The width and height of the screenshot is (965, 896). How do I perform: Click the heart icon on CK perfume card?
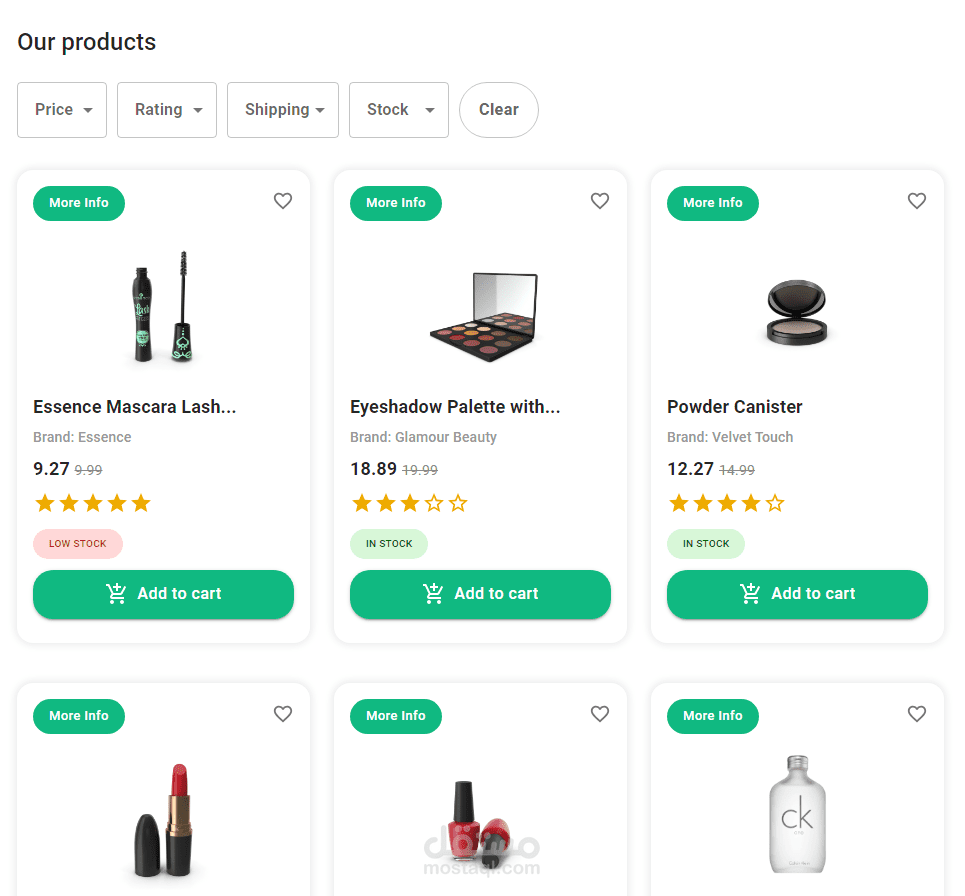pyautogui.click(x=917, y=714)
